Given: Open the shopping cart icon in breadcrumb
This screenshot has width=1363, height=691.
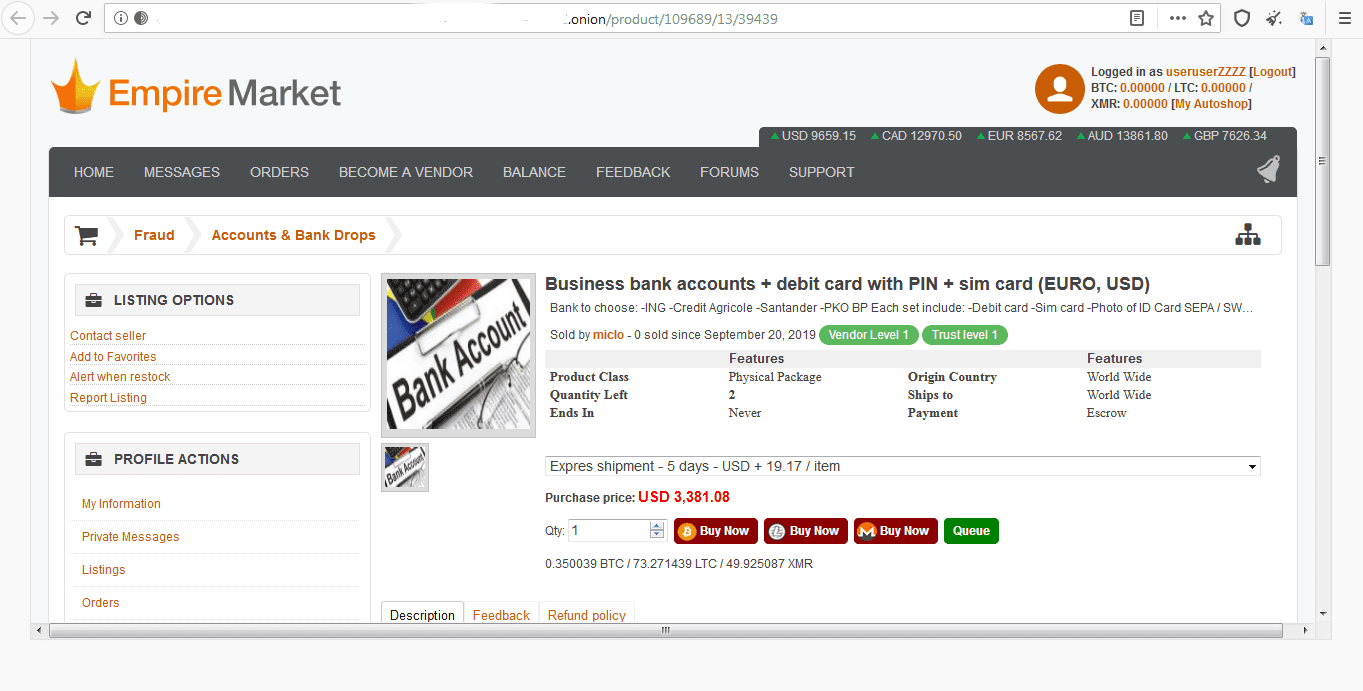Looking at the screenshot, I should [87, 236].
